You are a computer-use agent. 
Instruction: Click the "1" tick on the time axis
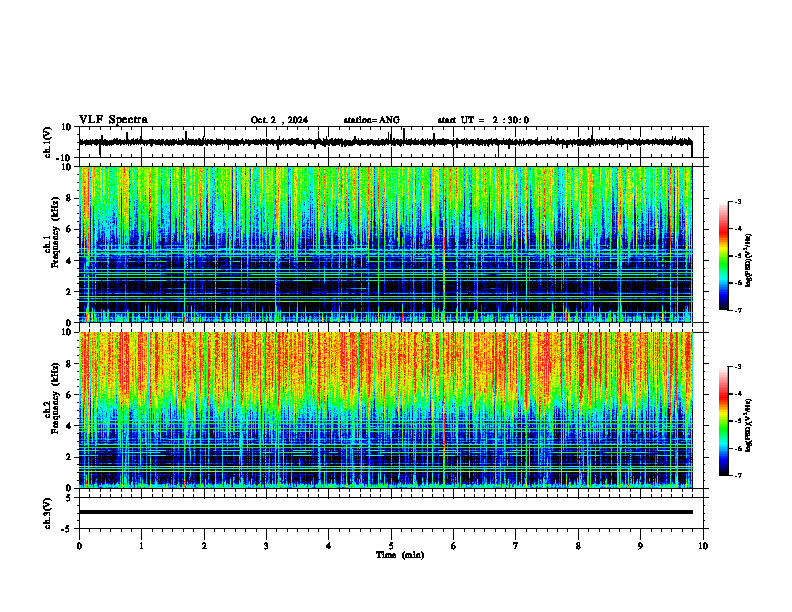(x=141, y=546)
